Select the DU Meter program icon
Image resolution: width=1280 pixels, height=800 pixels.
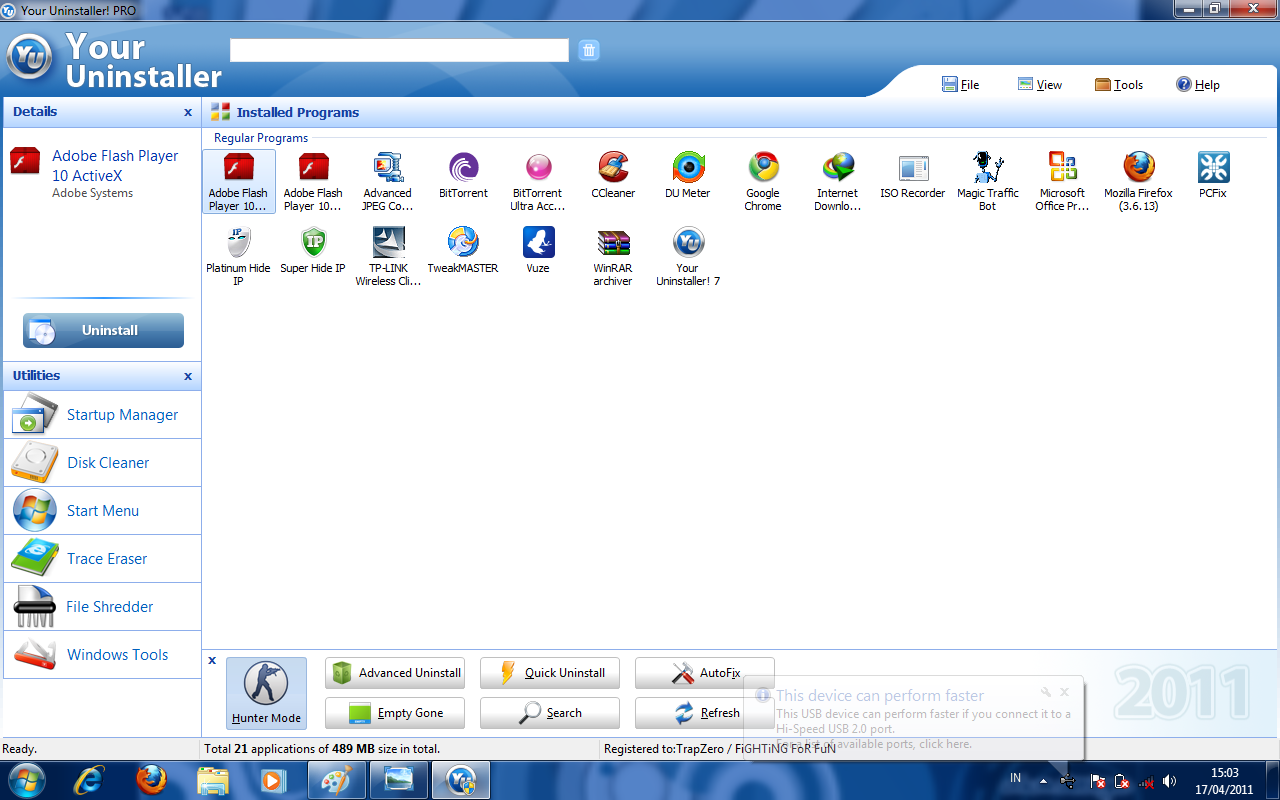(x=688, y=176)
